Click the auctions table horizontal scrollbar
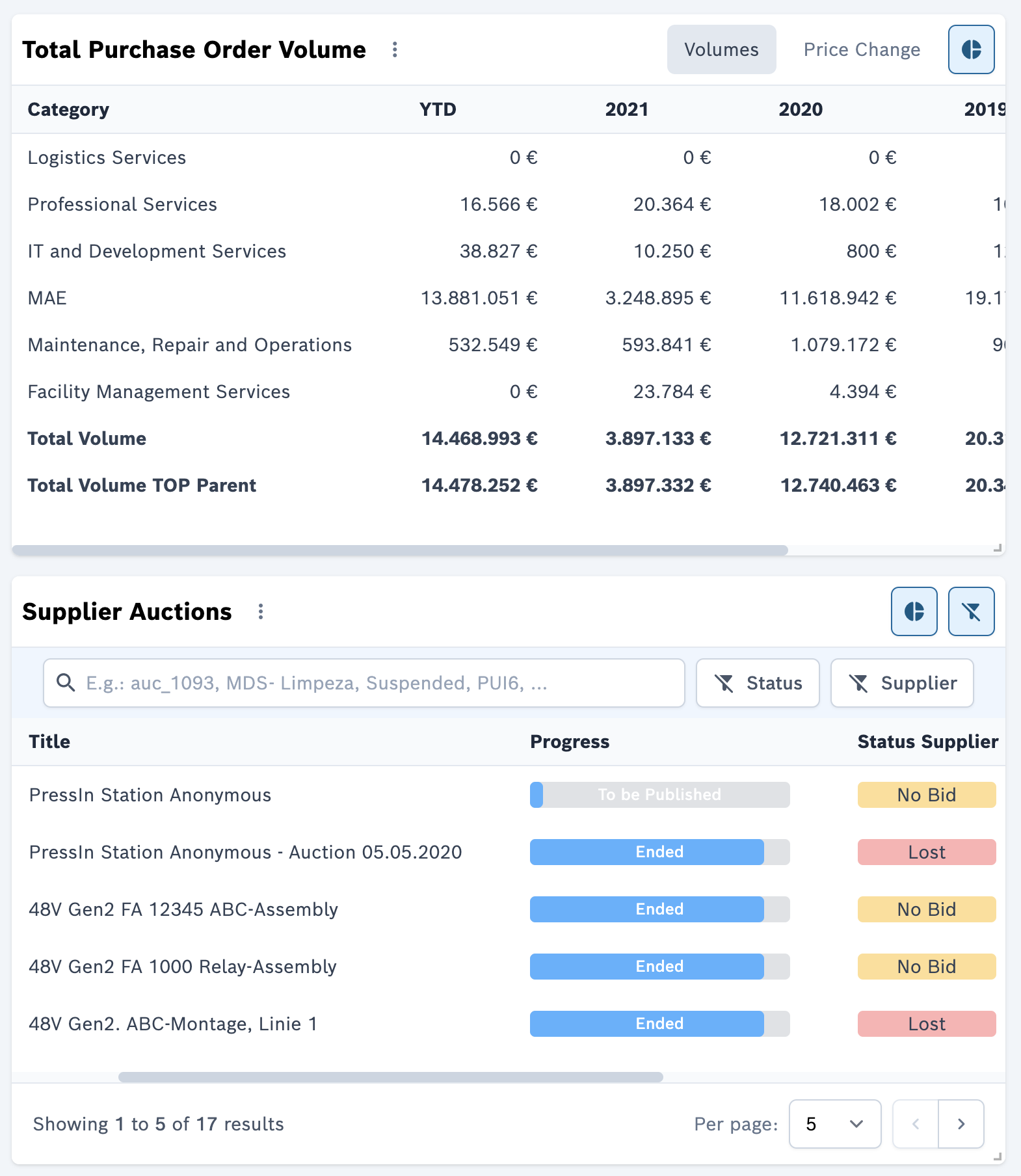The image size is (1021, 1176). 390,1077
